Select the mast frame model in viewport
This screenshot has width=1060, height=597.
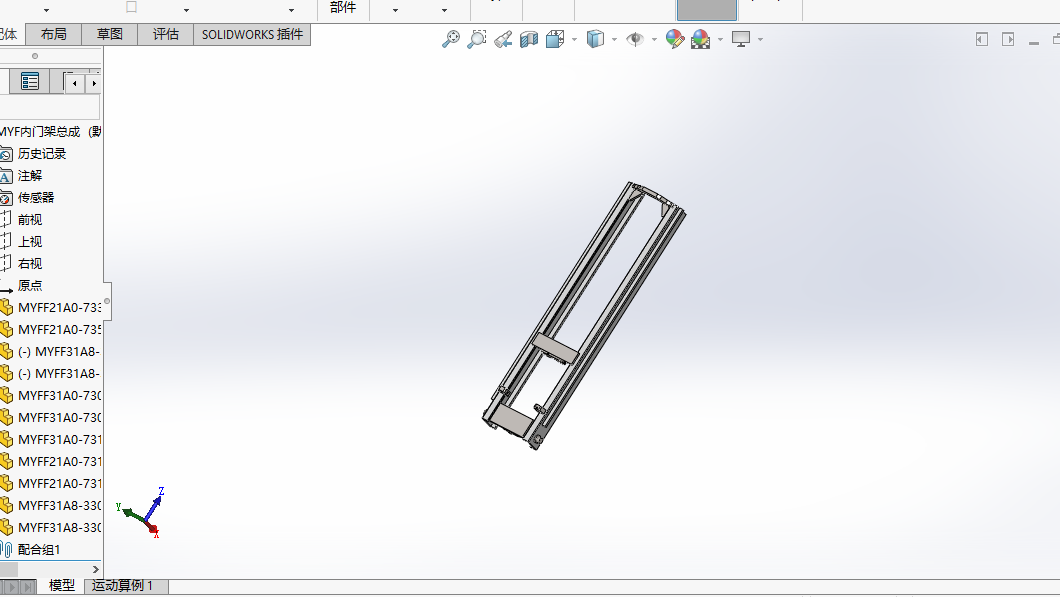pyautogui.click(x=583, y=316)
